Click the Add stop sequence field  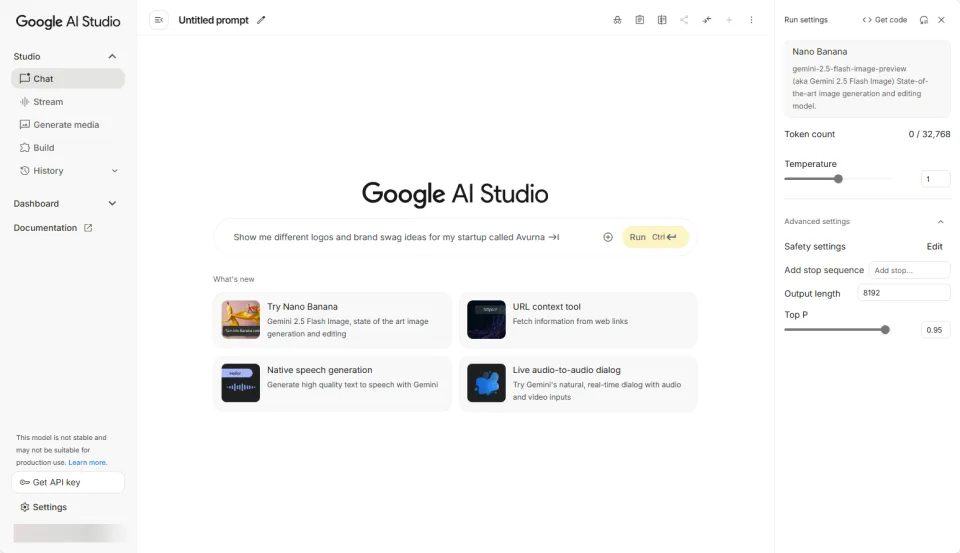909,270
